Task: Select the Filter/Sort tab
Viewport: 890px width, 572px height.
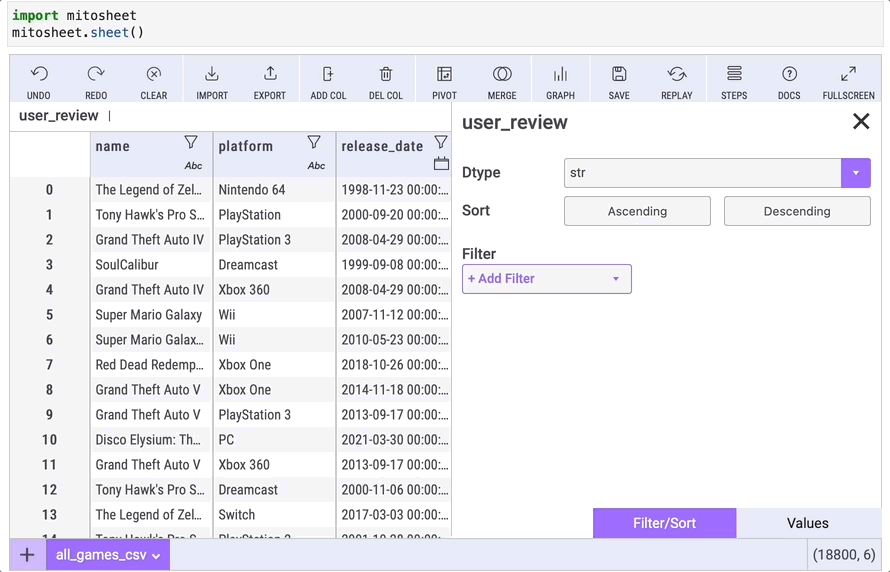Action: click(664, 523)
